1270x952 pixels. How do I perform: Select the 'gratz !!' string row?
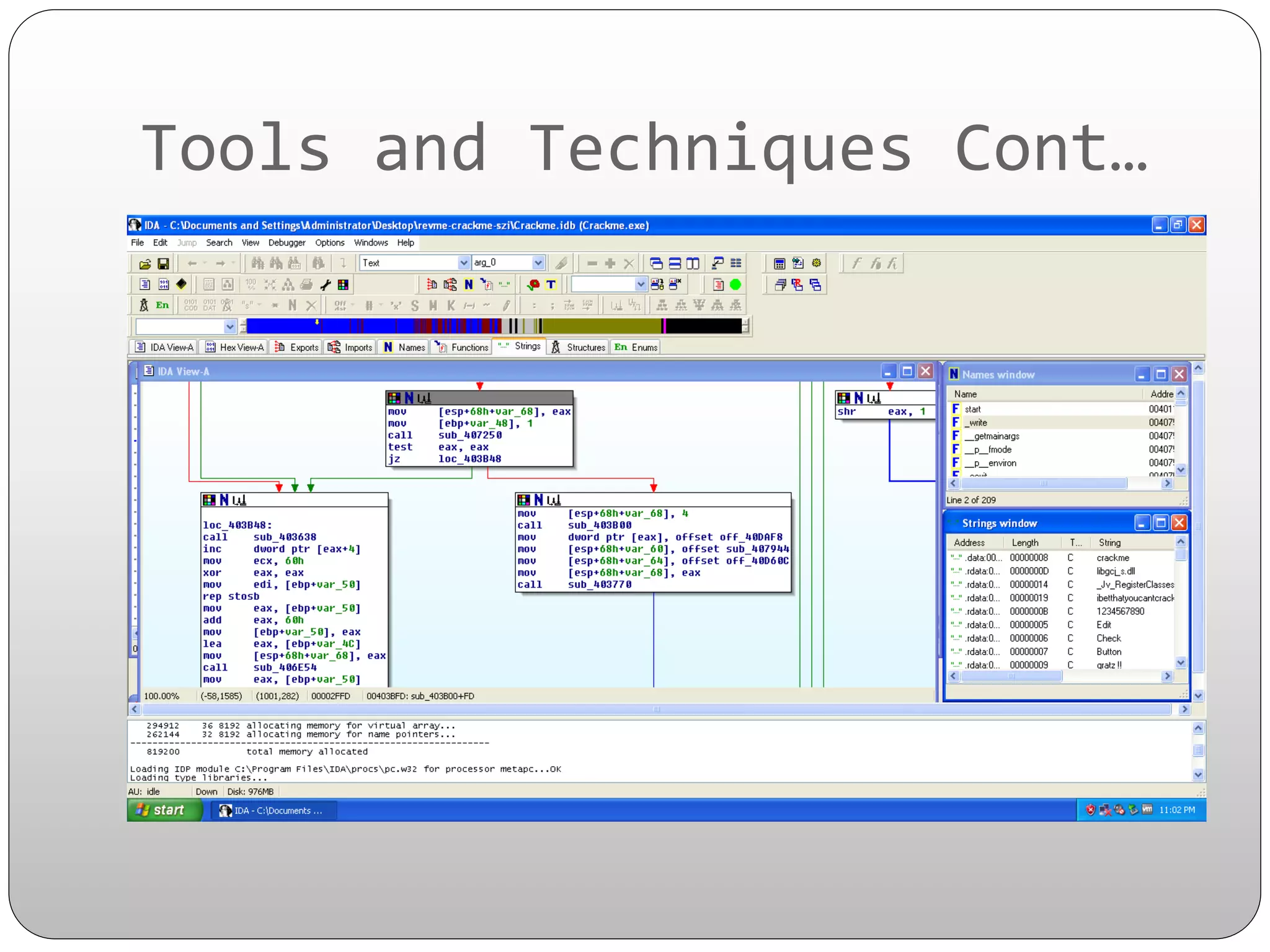click(1061, 665)
